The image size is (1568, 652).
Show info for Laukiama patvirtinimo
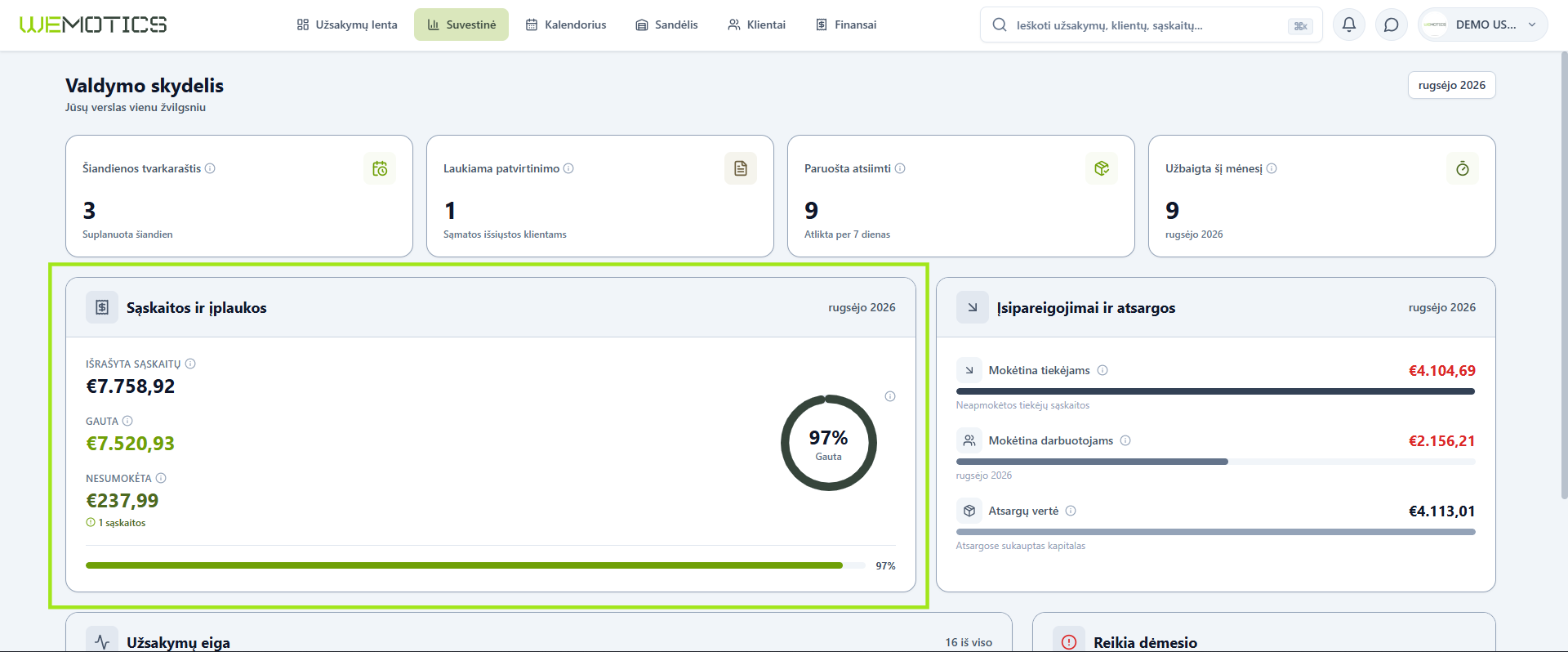pos(568,168)
